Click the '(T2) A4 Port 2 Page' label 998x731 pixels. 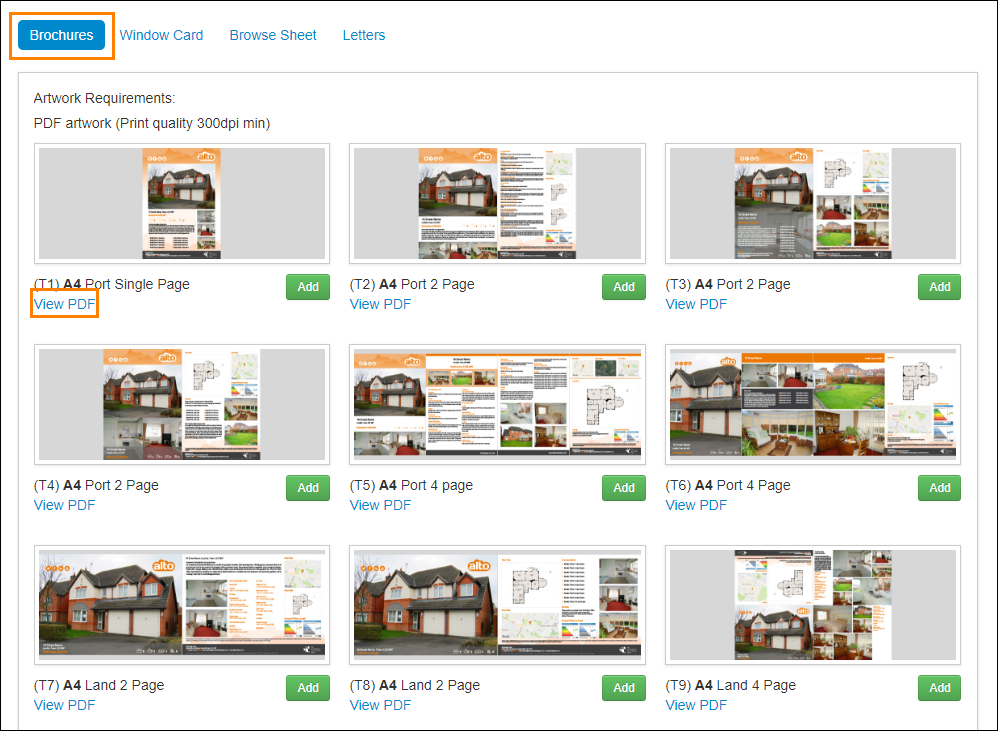(x=412, y=284)
